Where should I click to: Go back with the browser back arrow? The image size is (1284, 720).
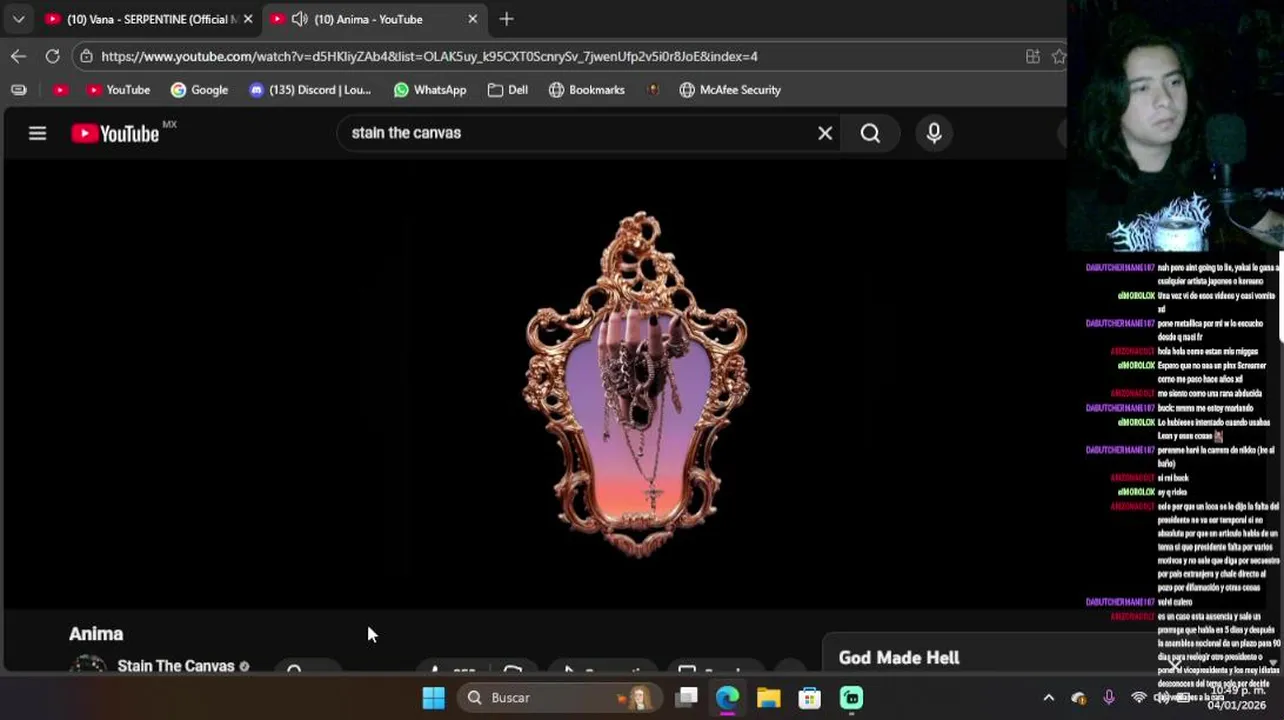tap(18, 56)
